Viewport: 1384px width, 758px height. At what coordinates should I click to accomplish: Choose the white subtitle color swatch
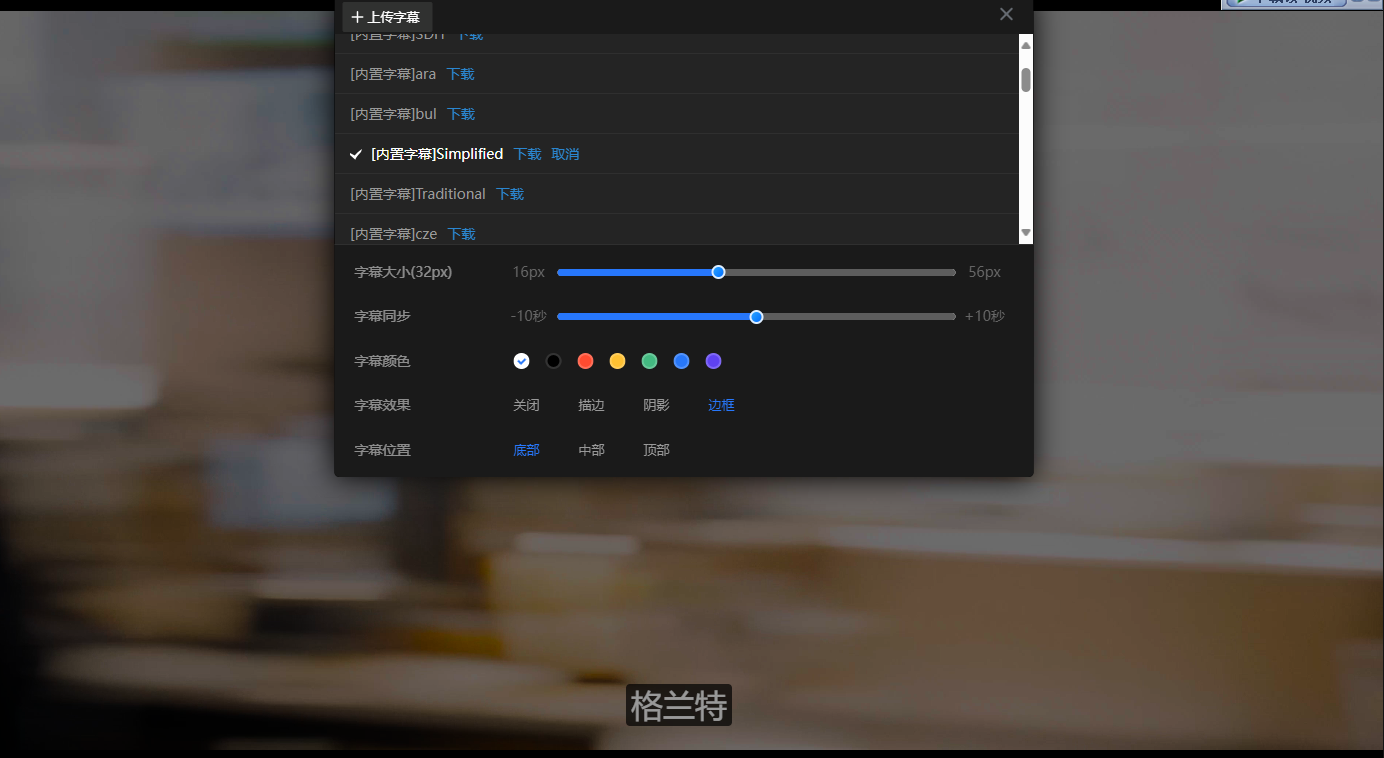(x=521, y=361)
